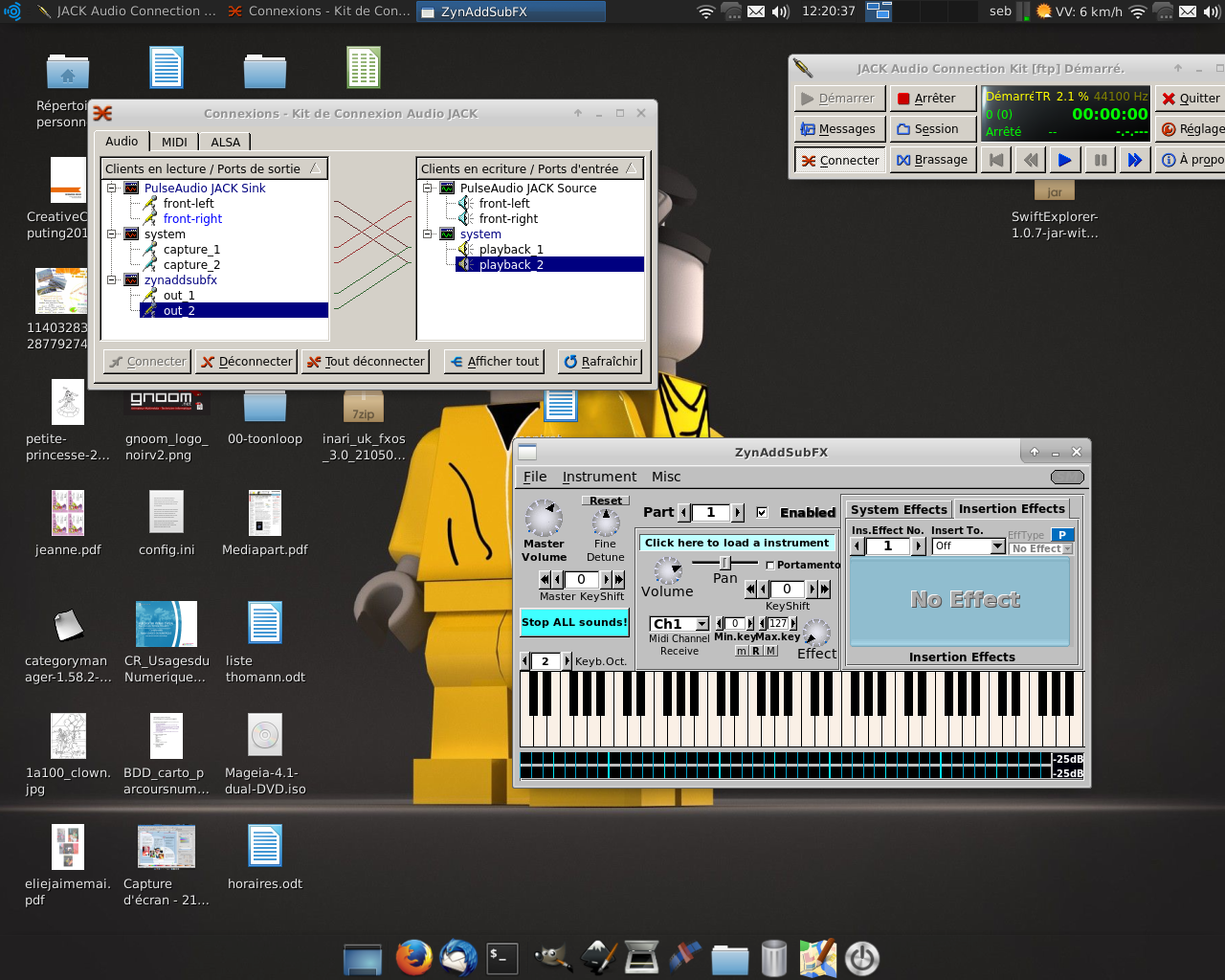This screenshot has width=1225, height=980.
Task: Toggle the red P button beside EffType
Action: pos(1061,535)
